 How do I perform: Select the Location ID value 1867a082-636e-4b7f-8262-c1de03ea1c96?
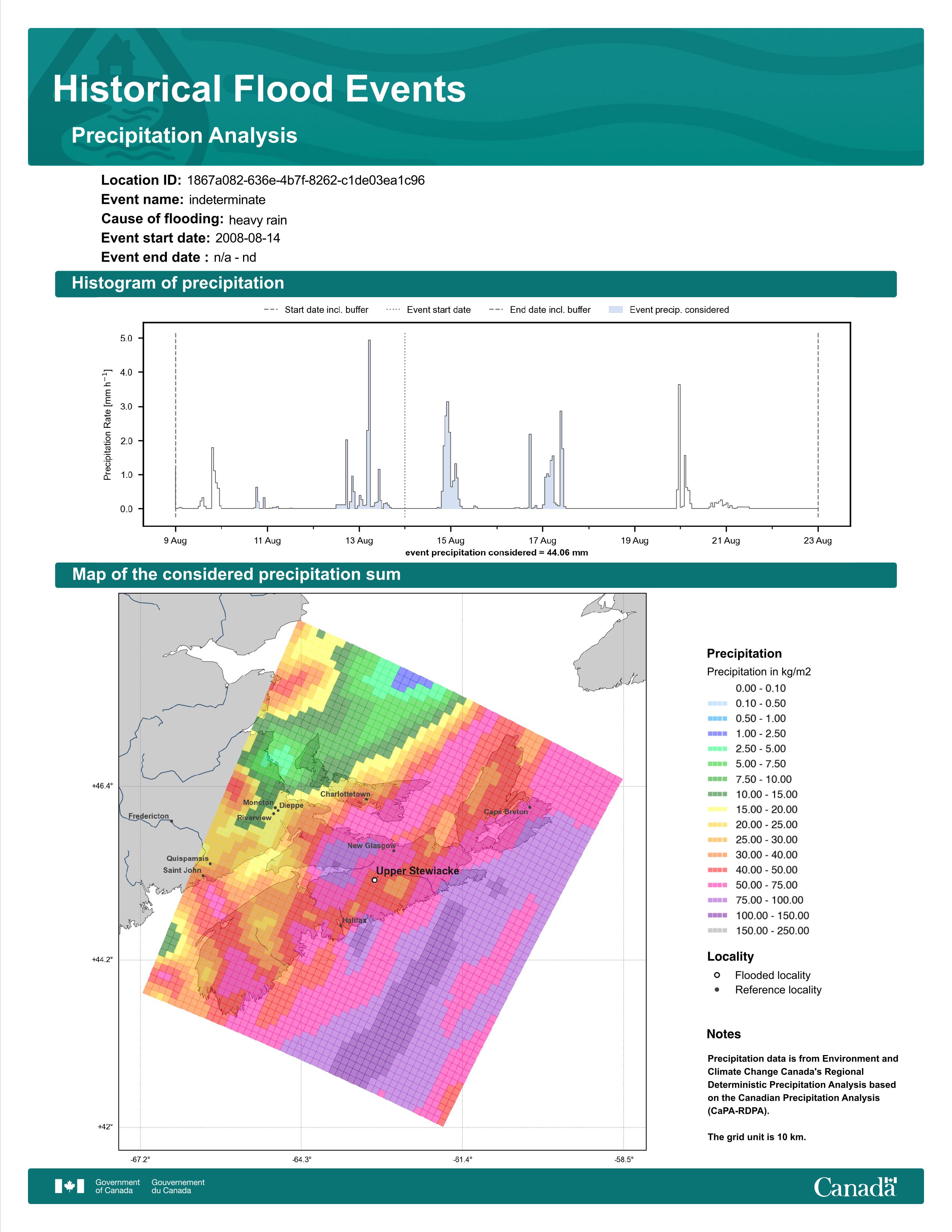pos(306,181)
